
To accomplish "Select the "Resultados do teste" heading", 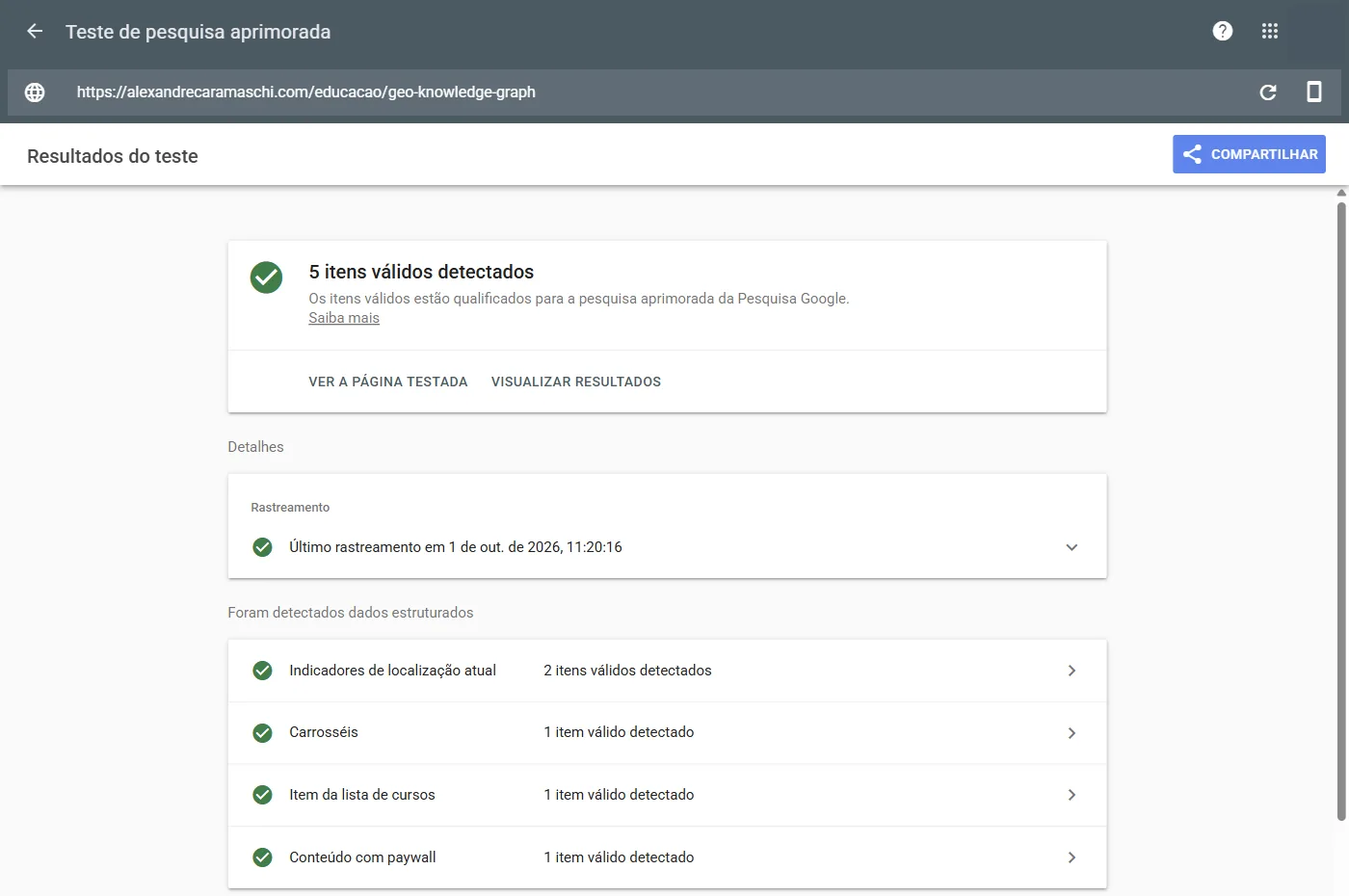I will 113,156.
